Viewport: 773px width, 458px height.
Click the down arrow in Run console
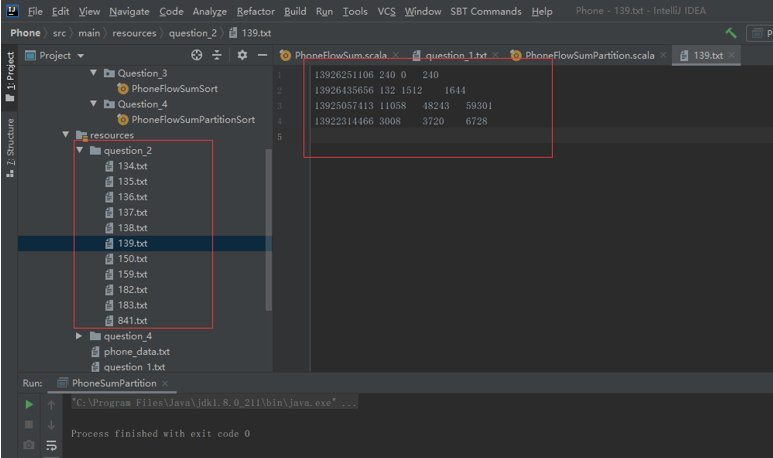pos(51,425)
